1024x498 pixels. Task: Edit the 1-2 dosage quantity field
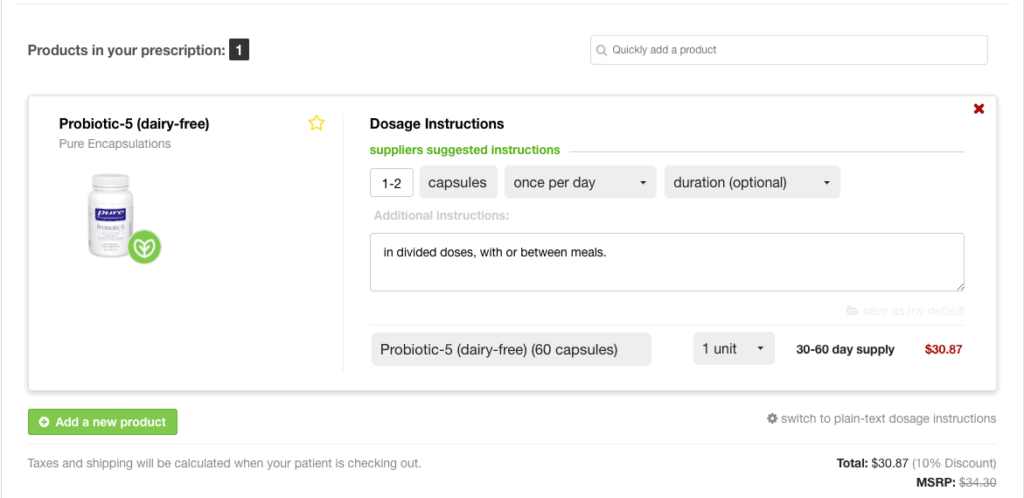(x=392, y=183)
